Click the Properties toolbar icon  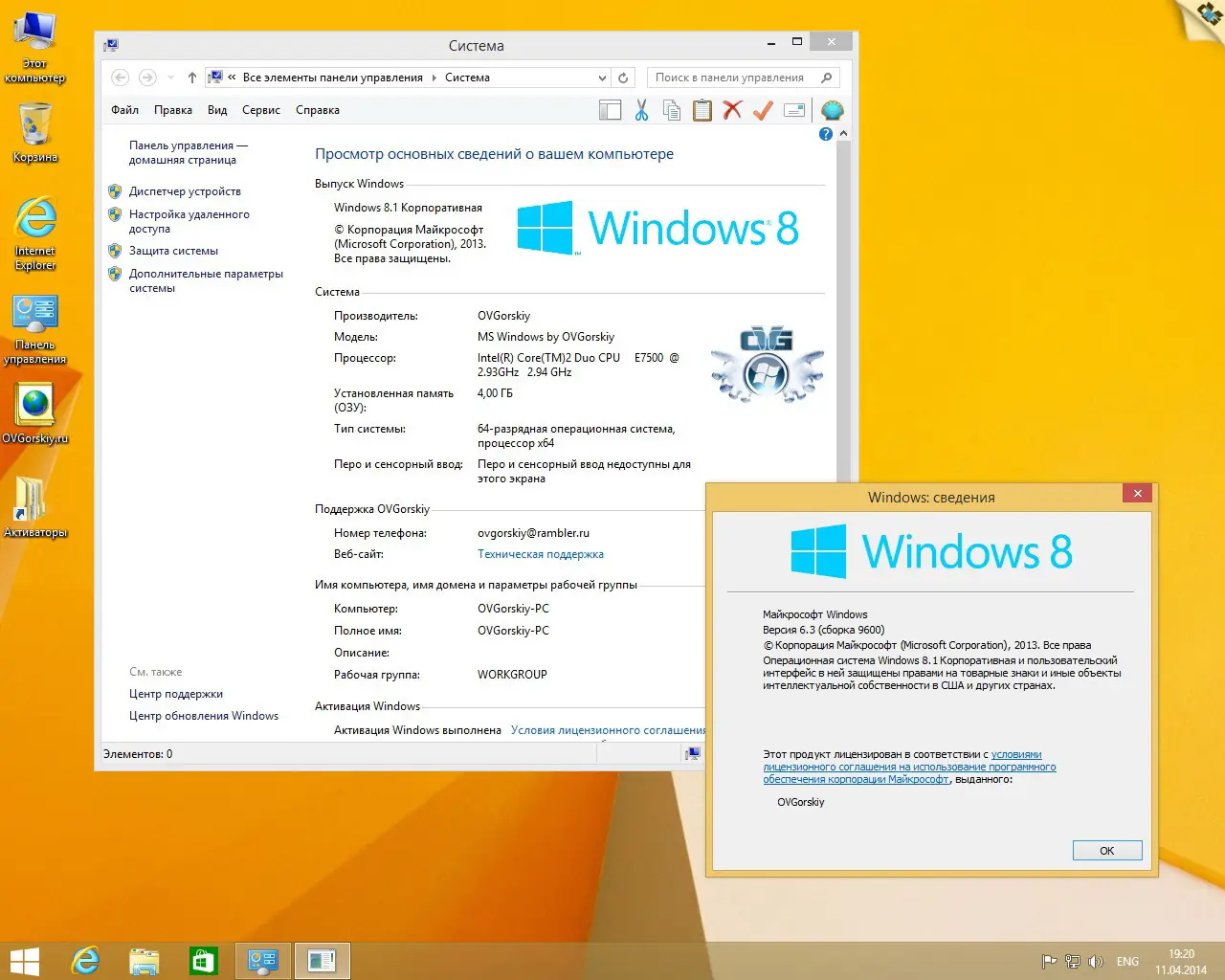click(x=794, y=111)
